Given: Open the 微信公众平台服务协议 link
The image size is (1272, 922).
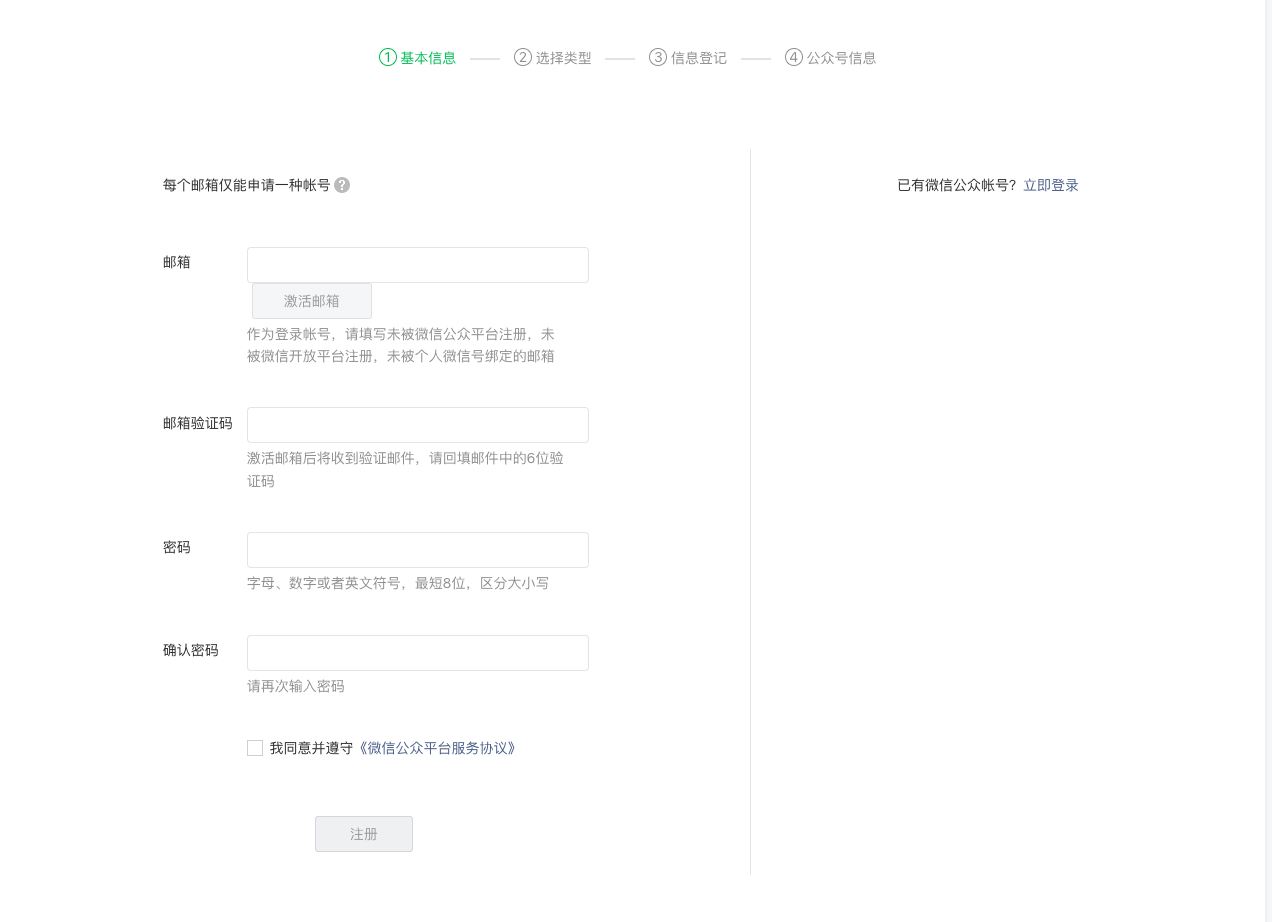Looking at the screenshot, I should [438, 747].
